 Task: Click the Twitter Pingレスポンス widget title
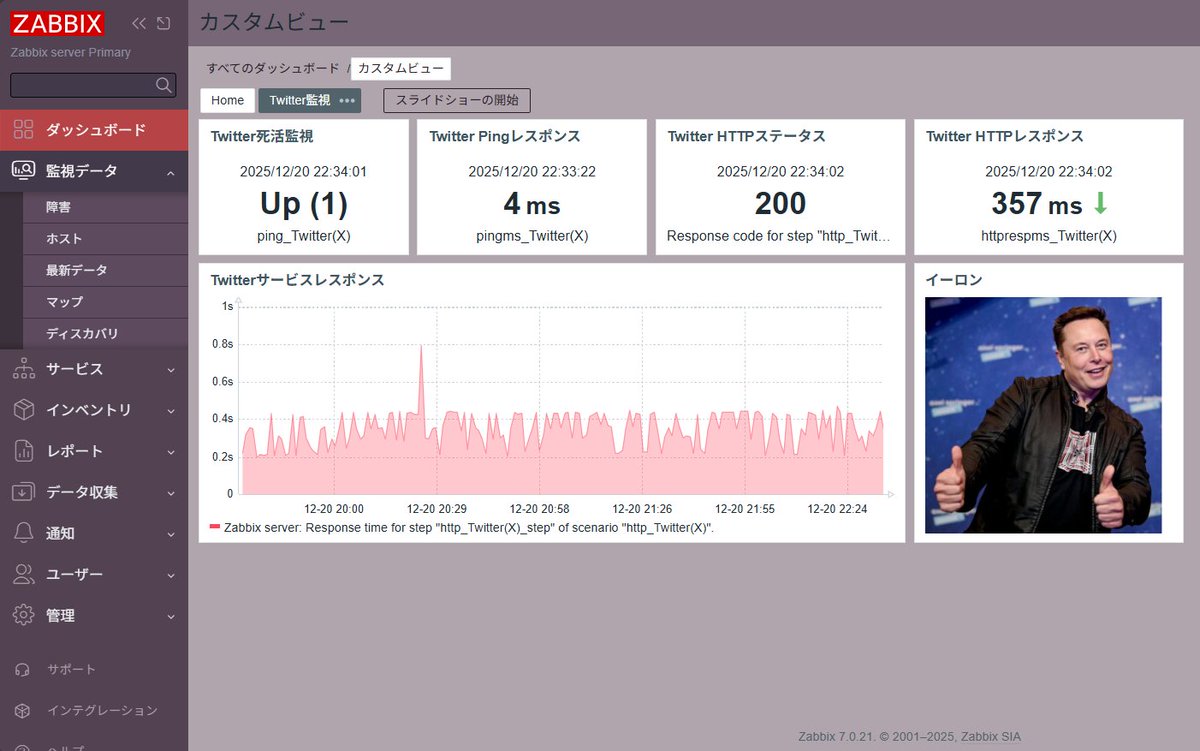[x=505, y=136]
